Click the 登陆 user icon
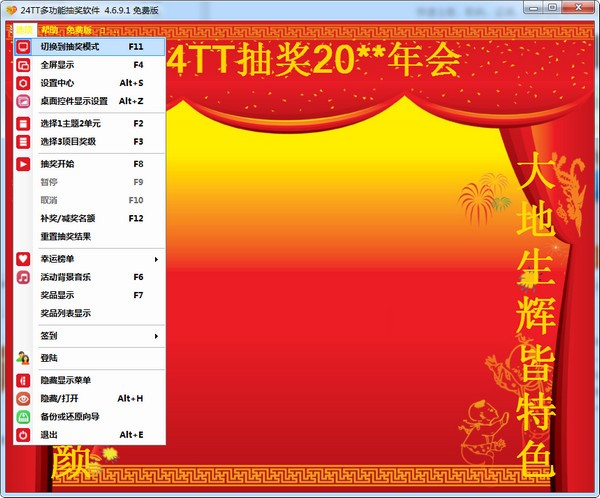The height and width of the screenshot is (498, 600). pyautogui.click(x=23, y=358)
